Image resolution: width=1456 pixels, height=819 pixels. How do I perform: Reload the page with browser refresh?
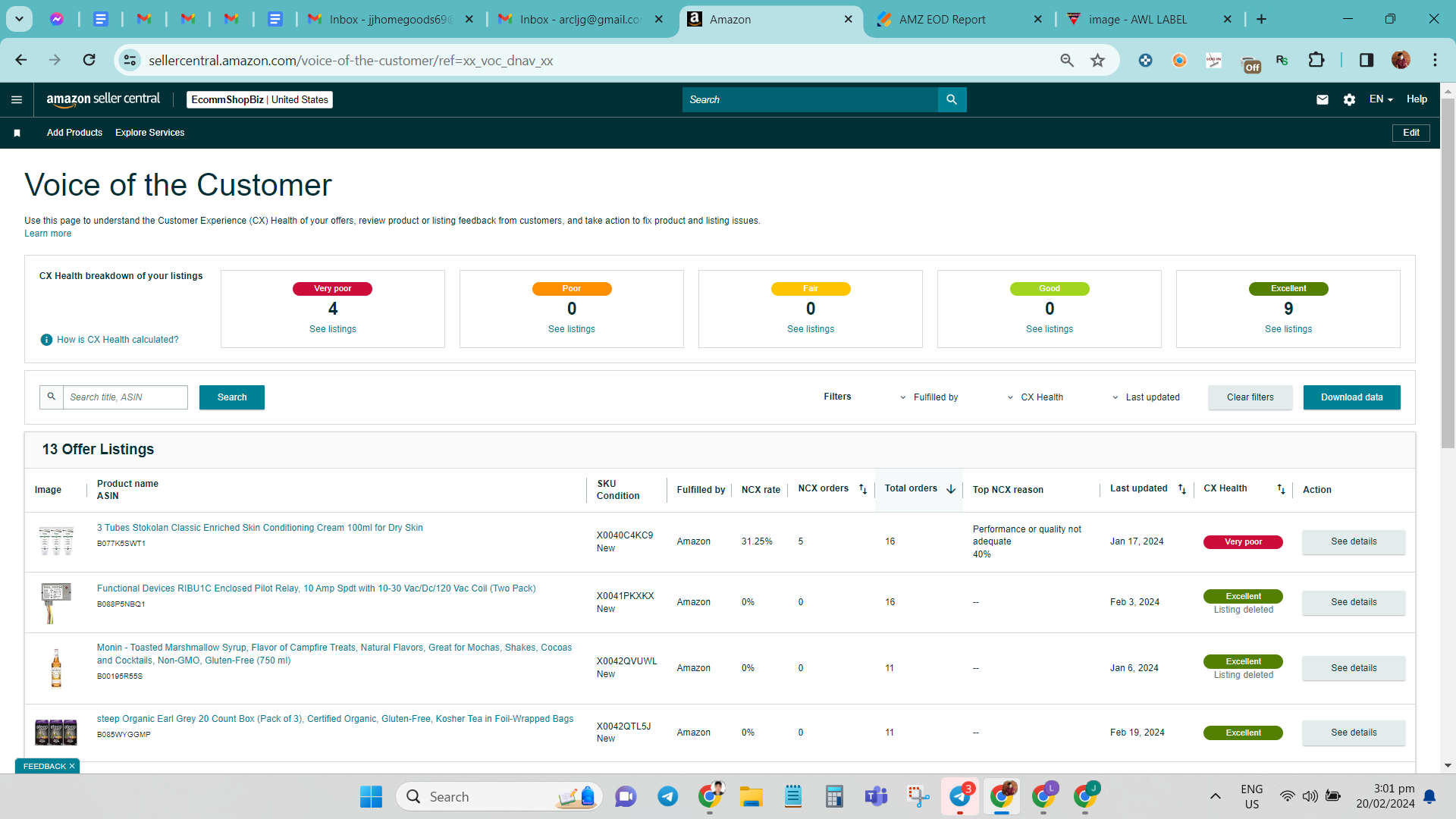coord(89,60)
